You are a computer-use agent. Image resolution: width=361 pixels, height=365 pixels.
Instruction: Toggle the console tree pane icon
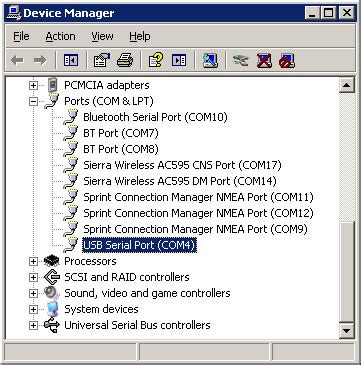tap(71, 61)
